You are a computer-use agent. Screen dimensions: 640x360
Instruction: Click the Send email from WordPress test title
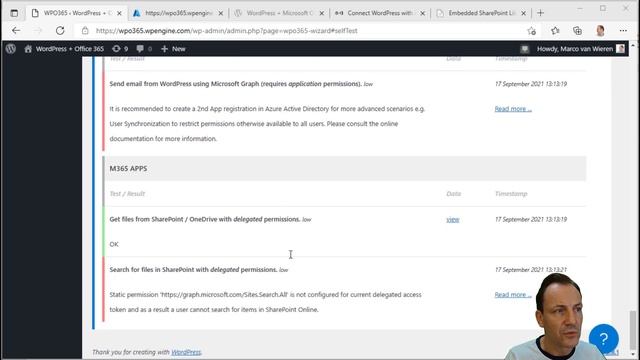[x=235, y=84]
